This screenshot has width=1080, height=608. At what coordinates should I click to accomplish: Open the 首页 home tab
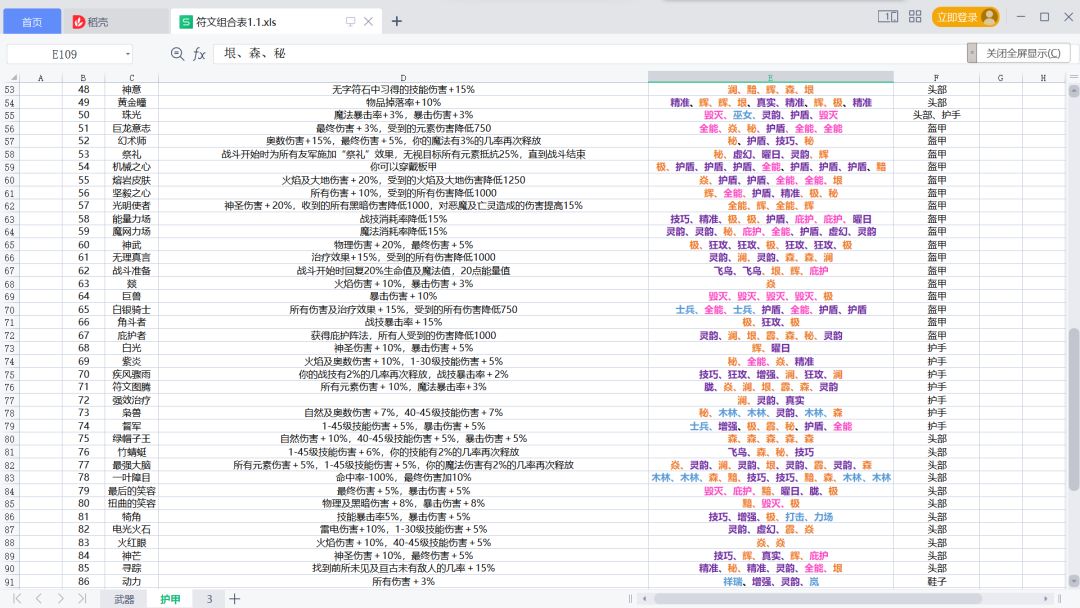pyautogui.click(x=32, y=22)
